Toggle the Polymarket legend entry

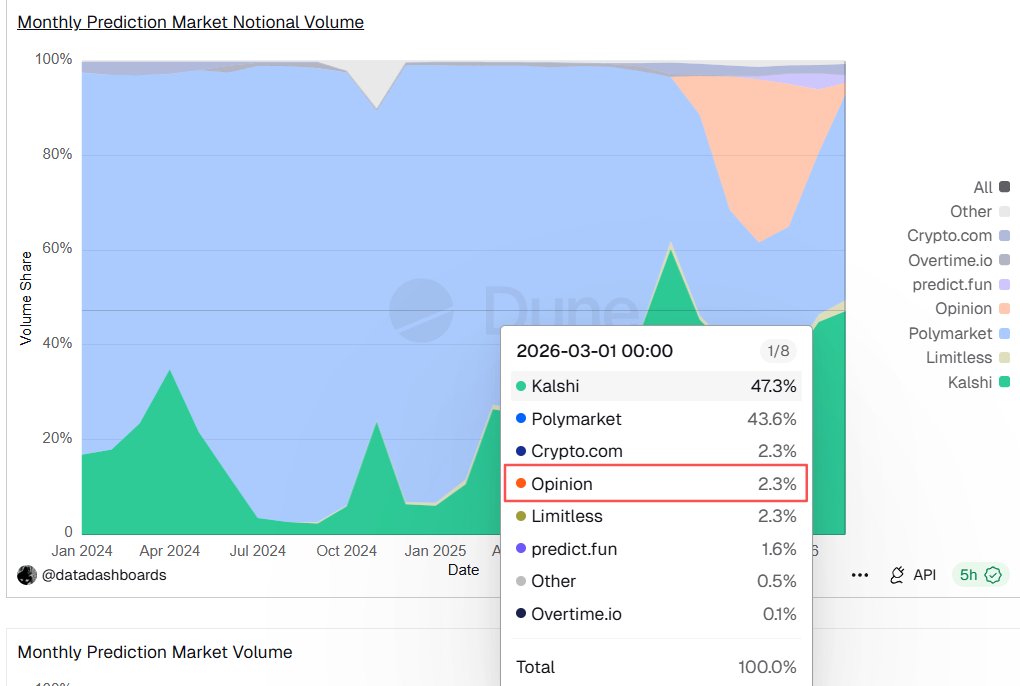[959, 333]
